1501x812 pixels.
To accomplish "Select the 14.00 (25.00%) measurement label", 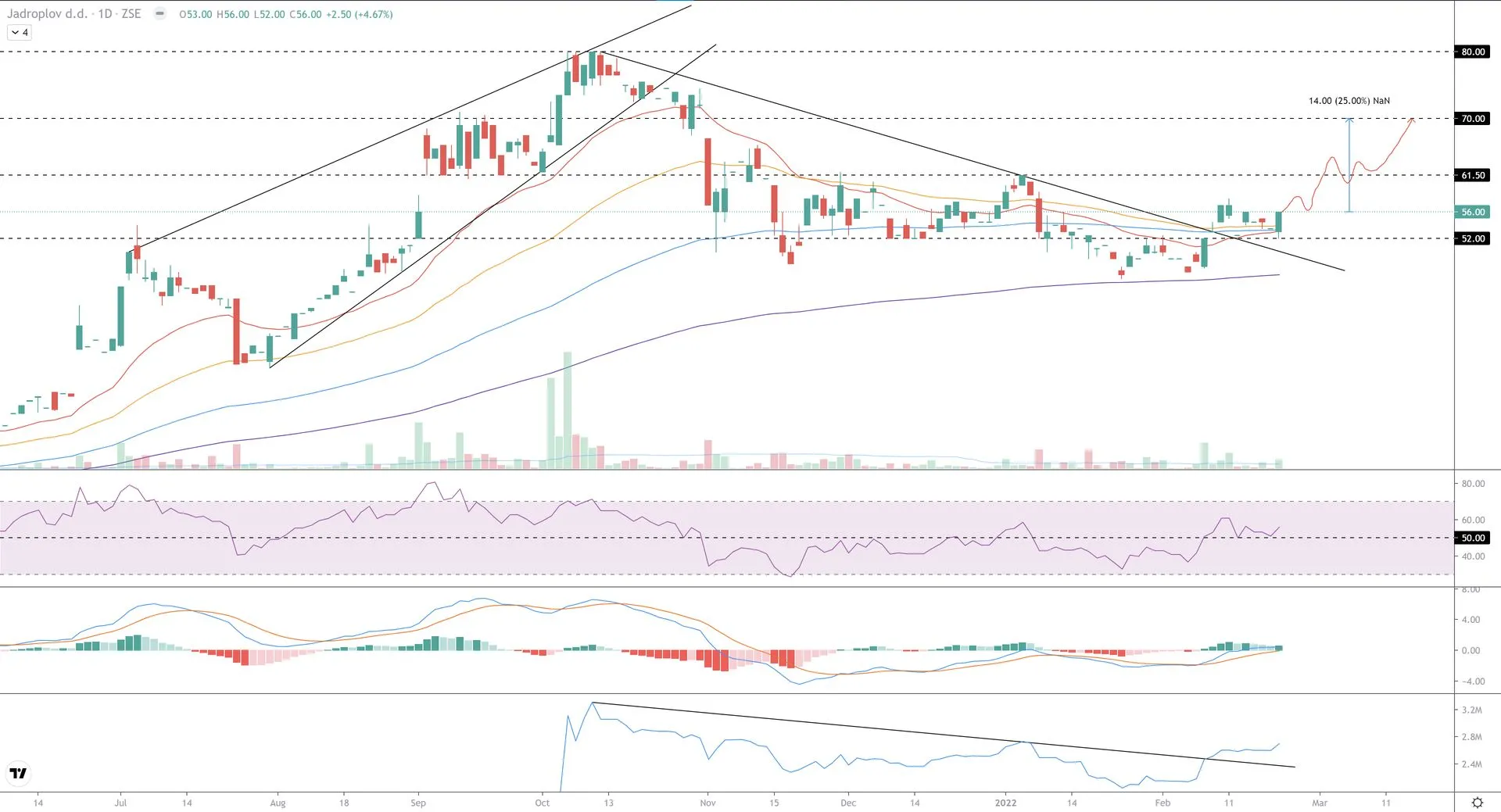I will coord(1349,101).
